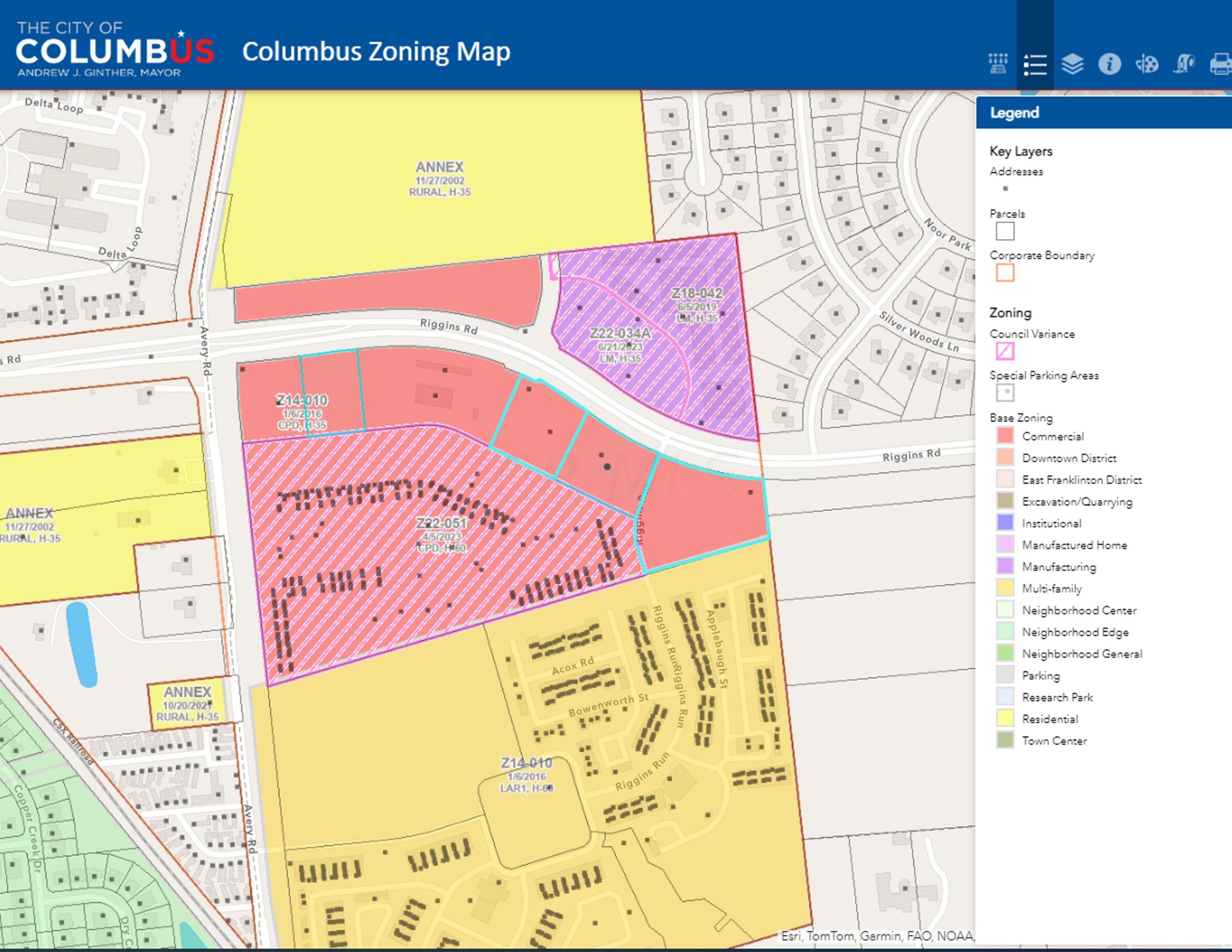Click the Z18-042 manufacturing parcel label
The image size is (1232, 952).
696,294
